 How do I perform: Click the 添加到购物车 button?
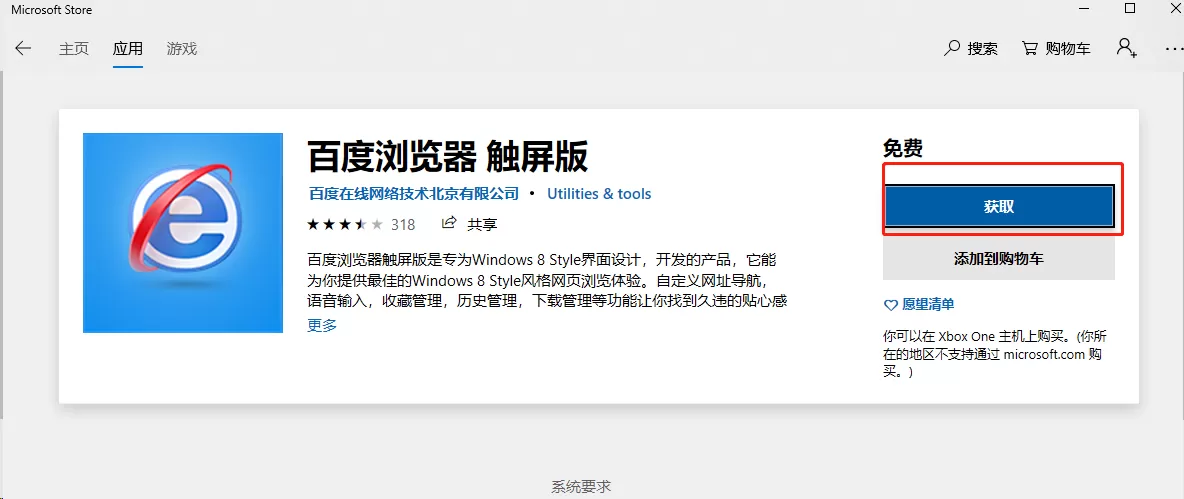[999, 259]
